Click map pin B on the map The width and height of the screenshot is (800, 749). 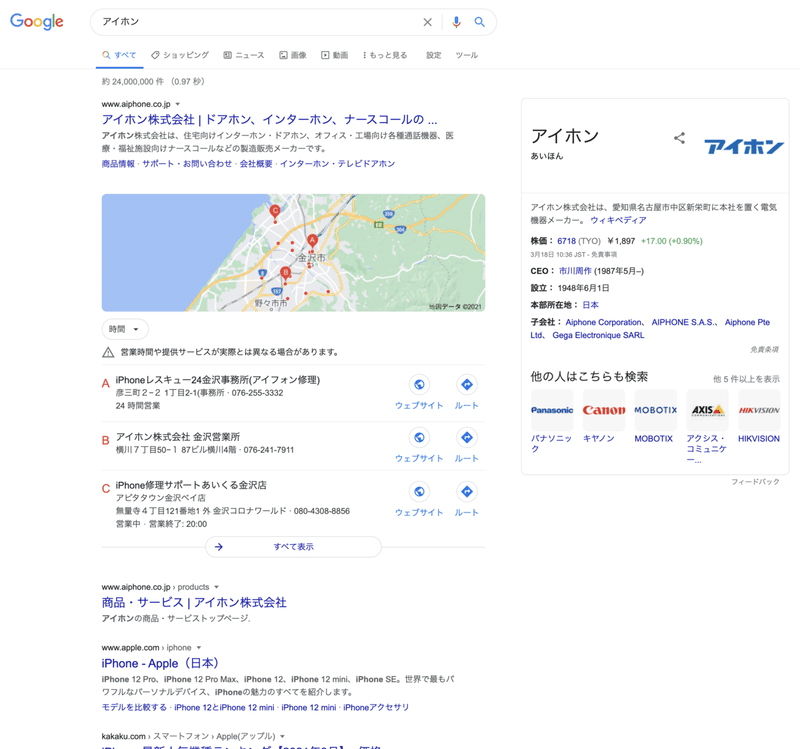286,273
